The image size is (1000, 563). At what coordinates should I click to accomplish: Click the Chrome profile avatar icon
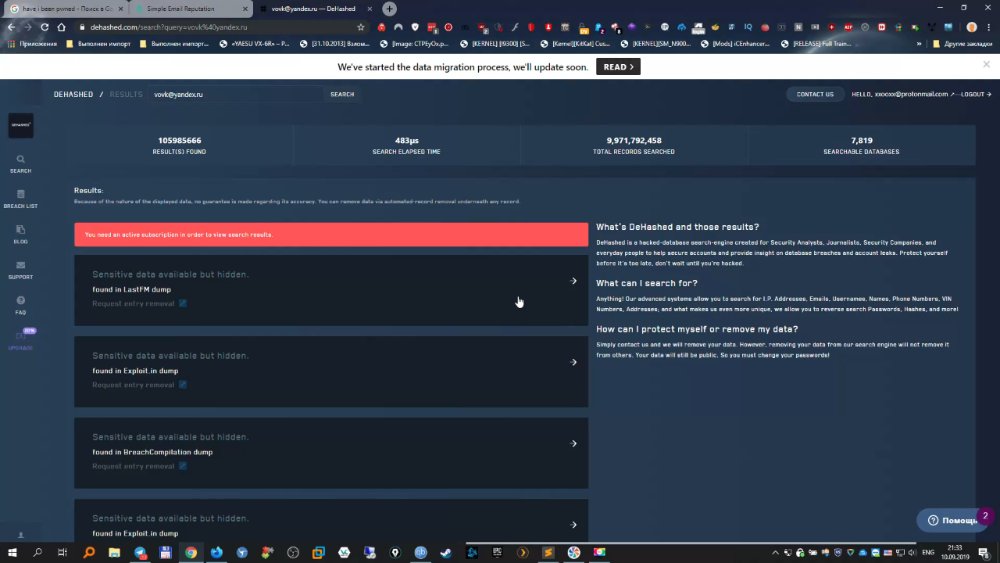[x=971, y=27]
